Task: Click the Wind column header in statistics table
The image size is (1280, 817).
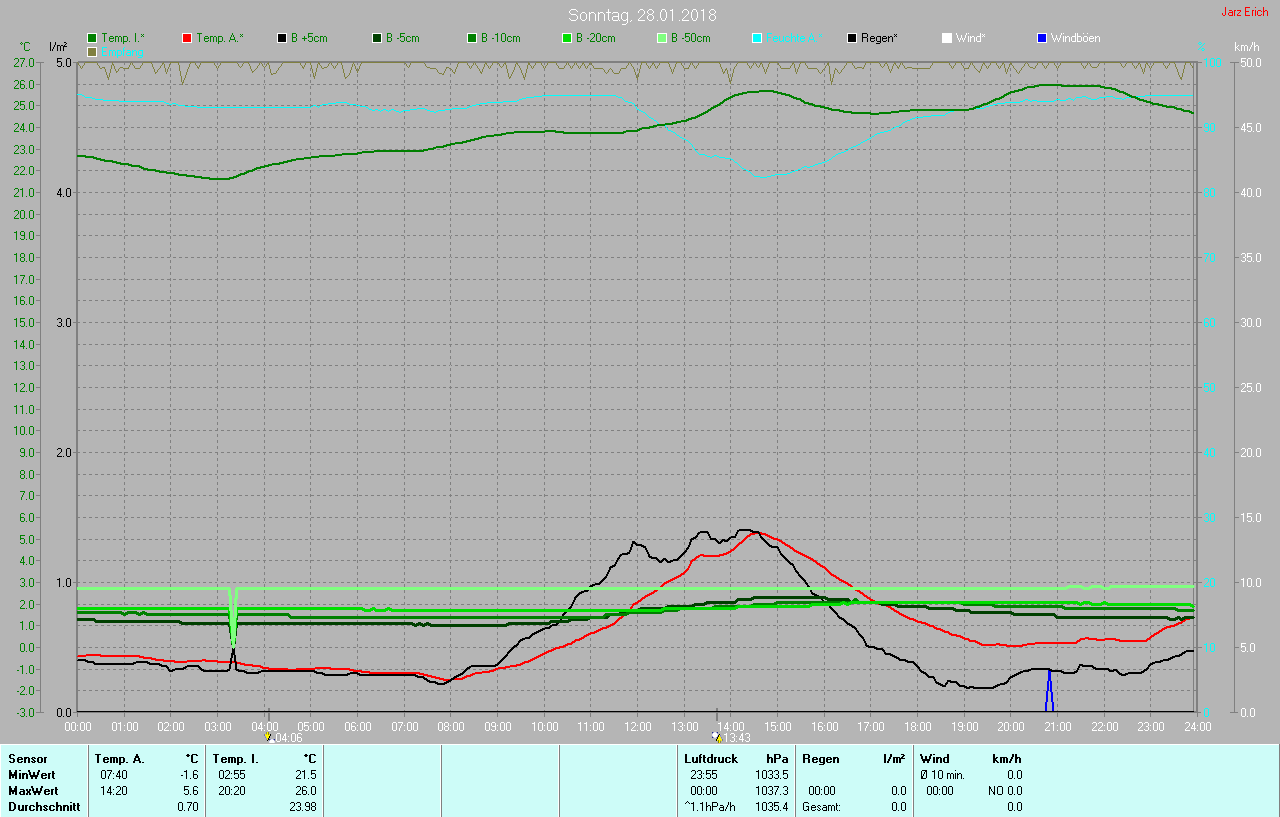Action: [934, 759]
